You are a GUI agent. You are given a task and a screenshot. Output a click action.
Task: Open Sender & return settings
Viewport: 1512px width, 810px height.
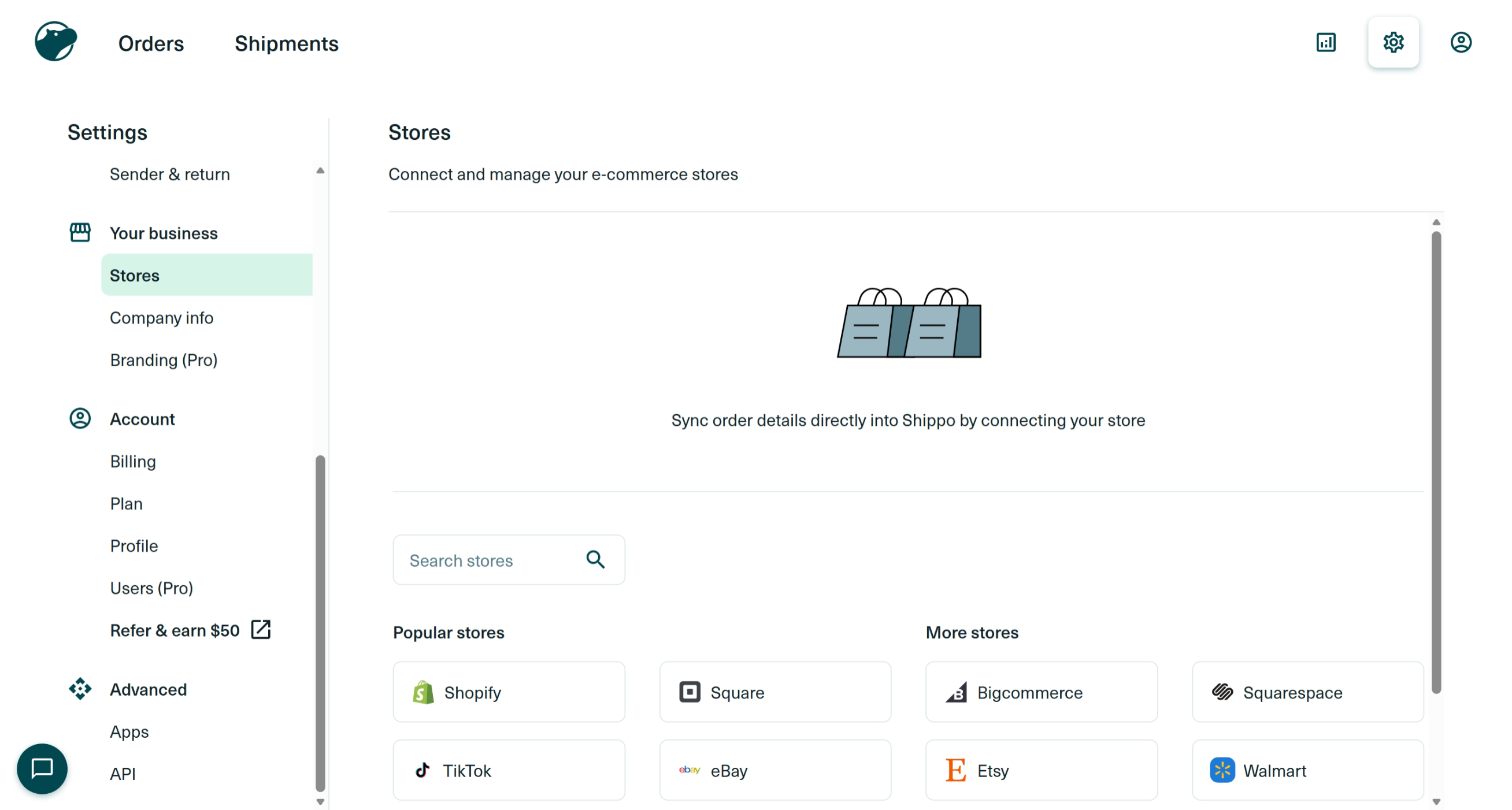169,174
